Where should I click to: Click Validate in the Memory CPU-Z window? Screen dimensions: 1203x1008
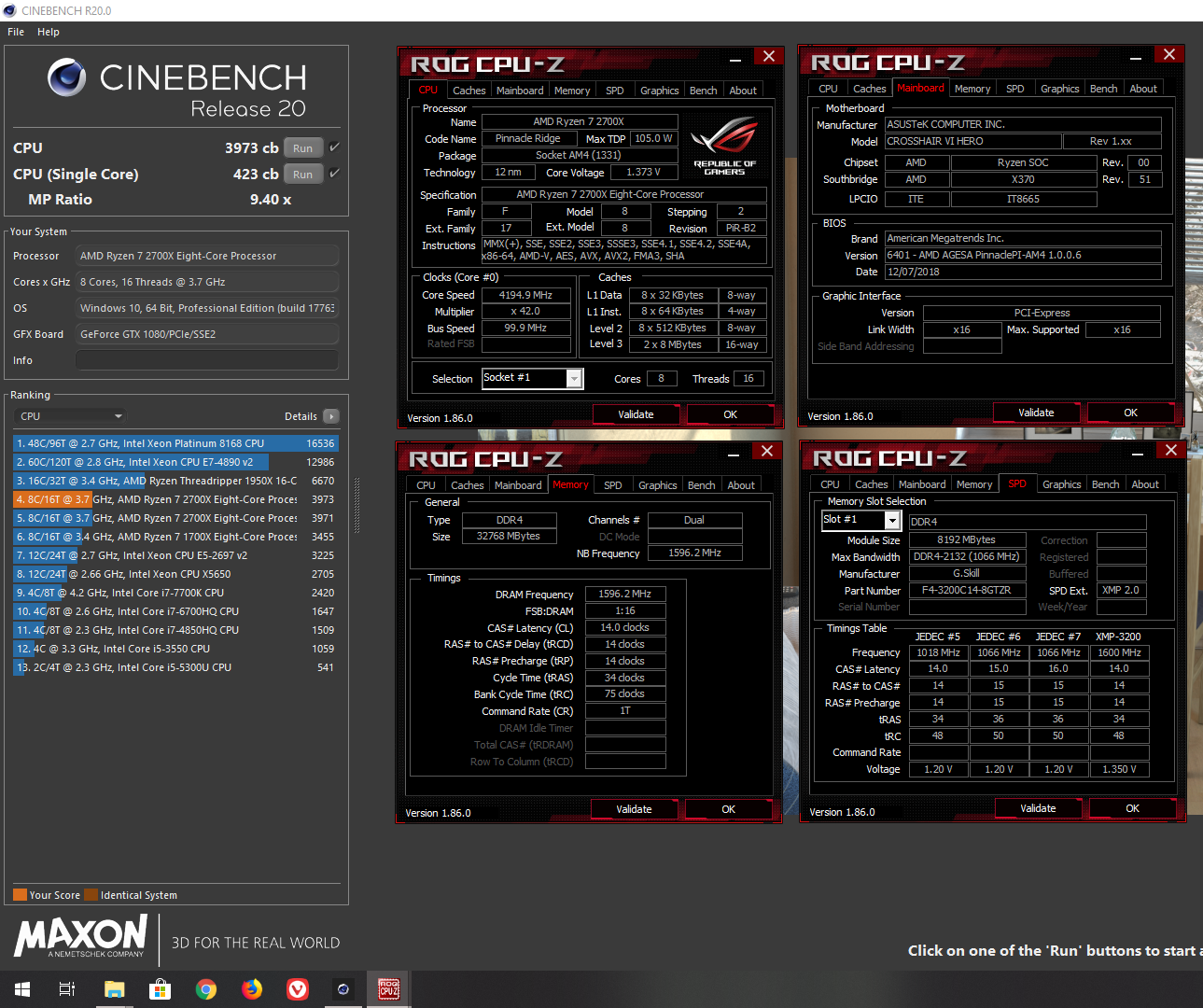[x=634, y=808]
